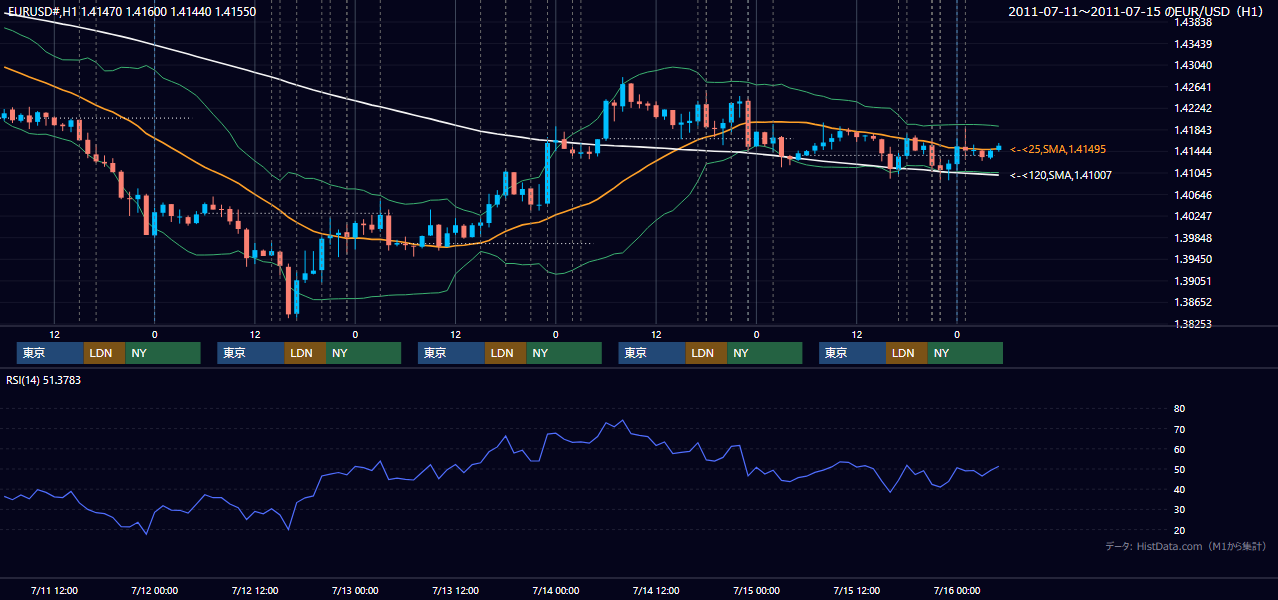Click price axis value 1.39848

pos(1192,238)
